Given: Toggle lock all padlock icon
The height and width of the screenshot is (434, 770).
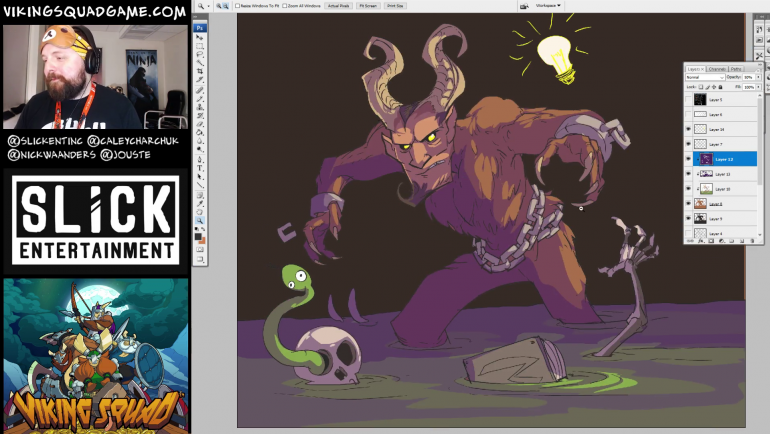Looking at the screenshot, I should (x=720, y=87).
